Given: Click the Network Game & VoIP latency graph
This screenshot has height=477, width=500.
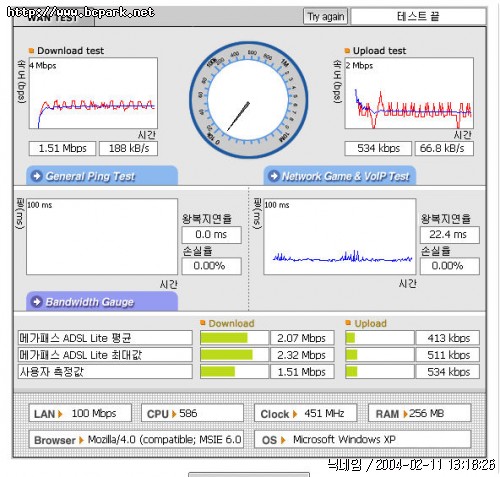Looking at the screenshot, I should pos(340,237).
